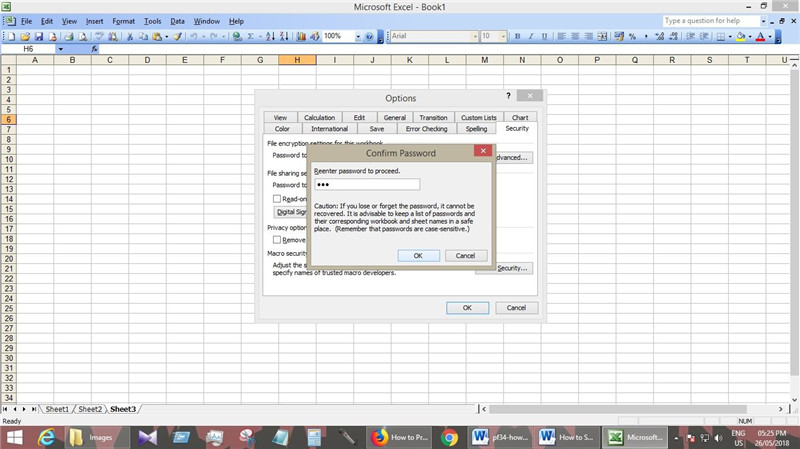Expand the Borders dropdown arrow
The image size is (800, 449).
point(730,36)
